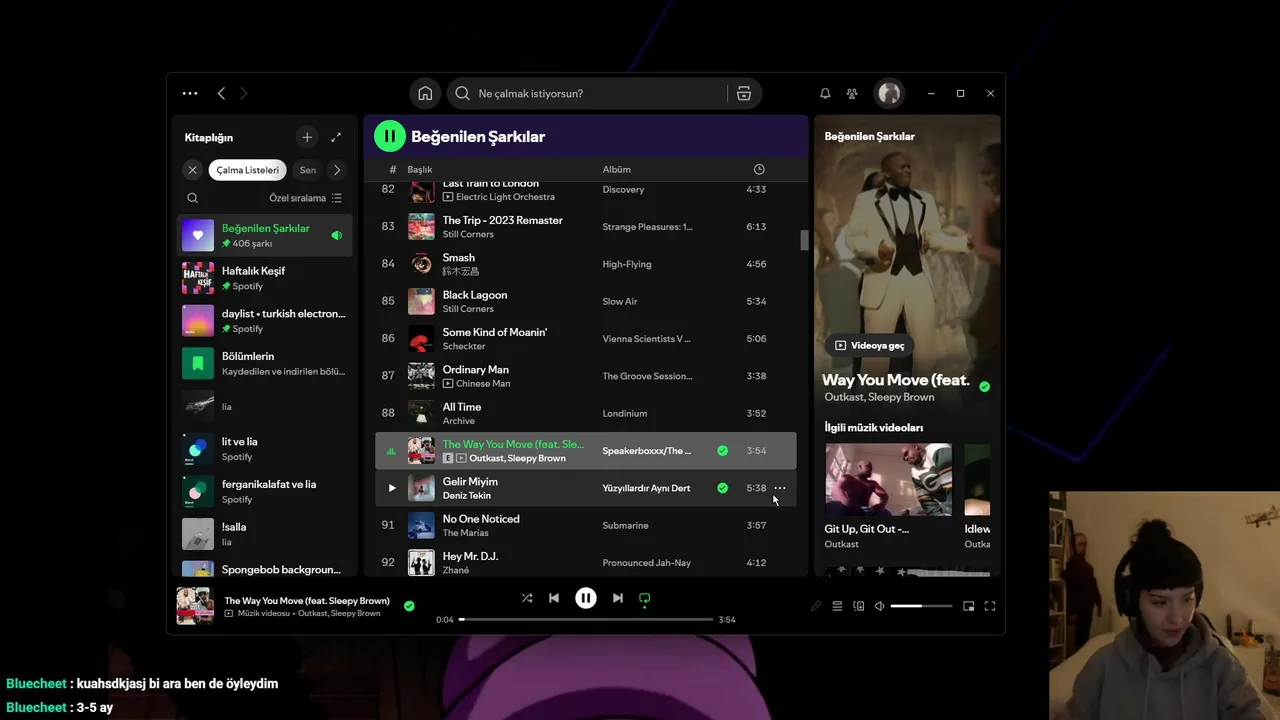Open more options for Gelir Miyim
This screenshot has width=1280, height=720.
(780, 488)
